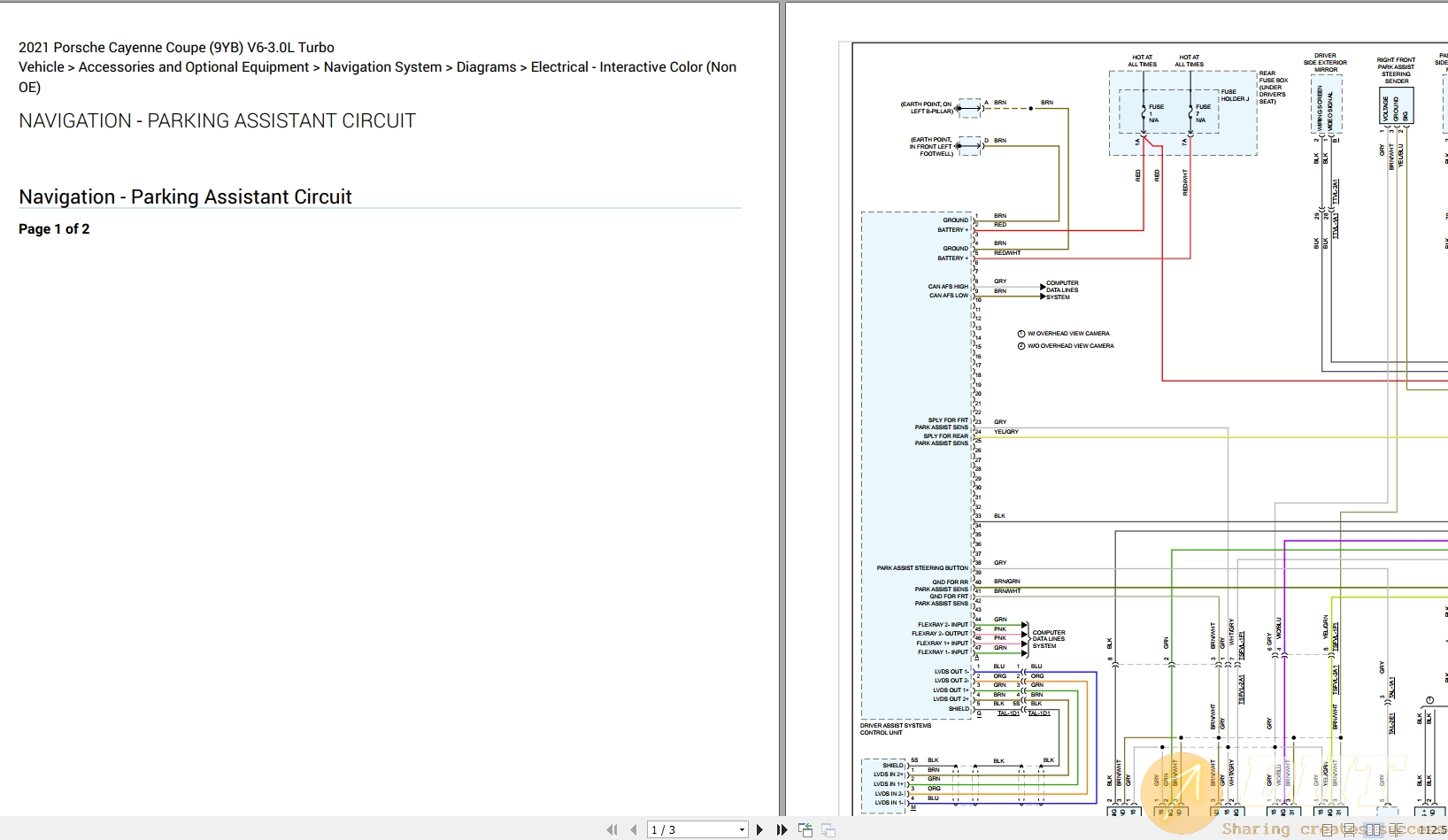The width and height of the screenshot is (1448, 840).
Task: Click 'EARTH POINT, IN FRONT LEFT FOOTWELL' label
Action: click(x=931, y=147)
